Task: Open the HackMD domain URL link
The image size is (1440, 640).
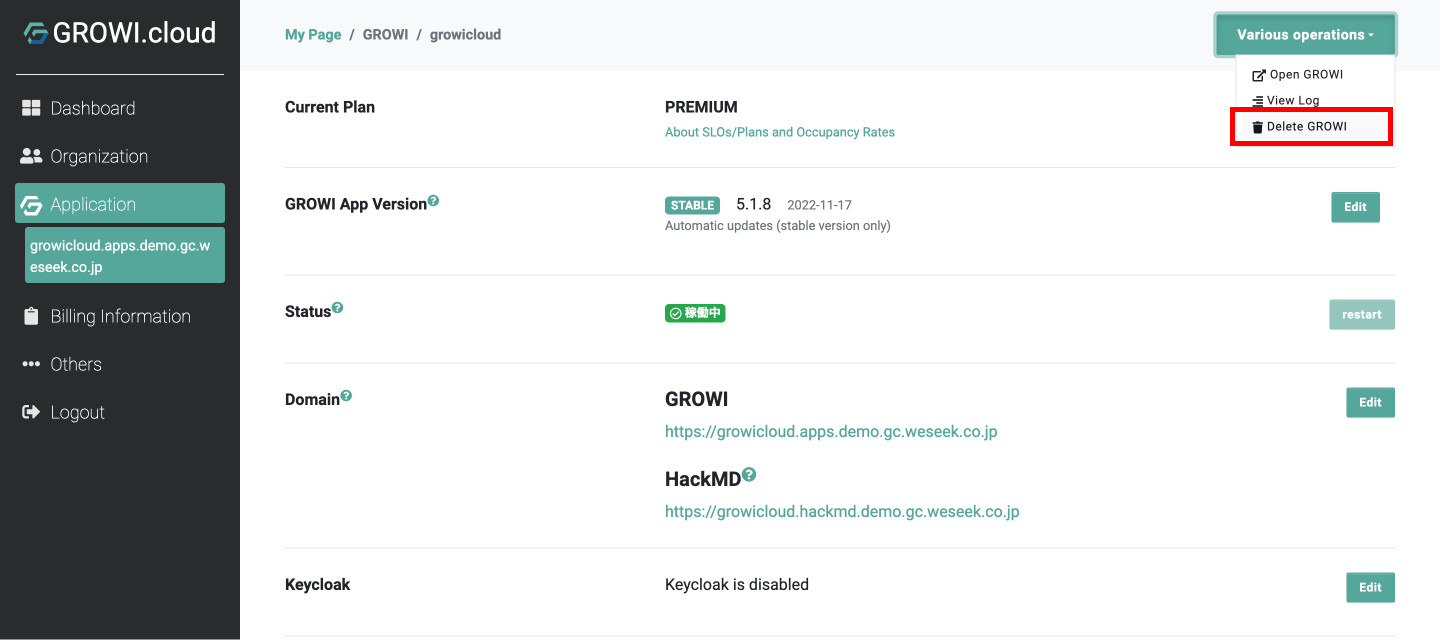Action: coord(842,511)
